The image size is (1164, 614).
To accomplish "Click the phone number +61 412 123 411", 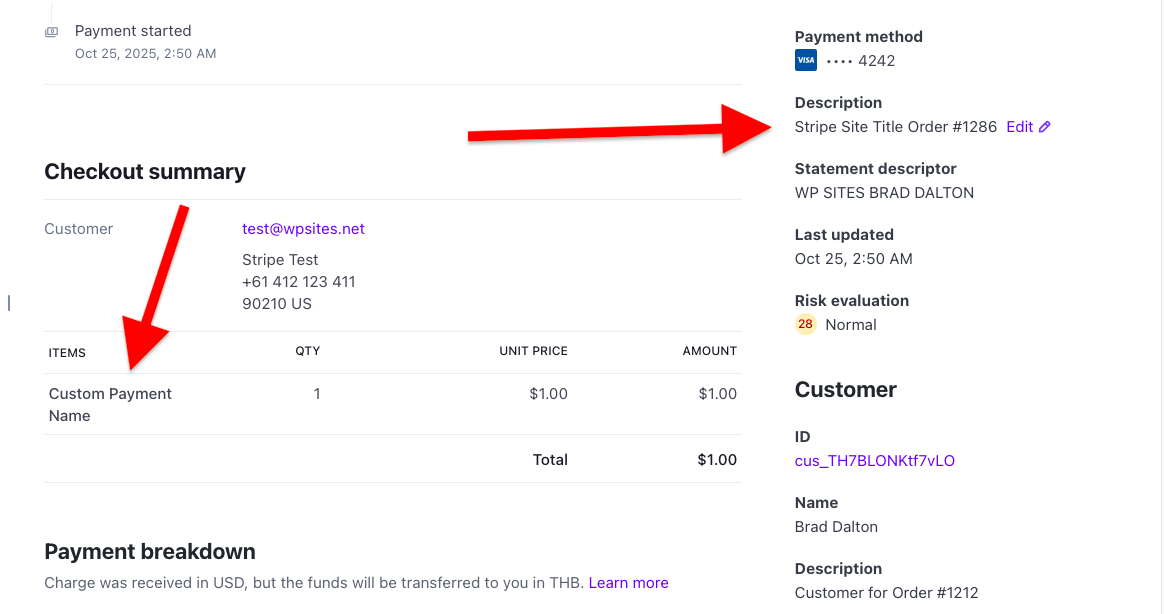I will coord(298,282).
